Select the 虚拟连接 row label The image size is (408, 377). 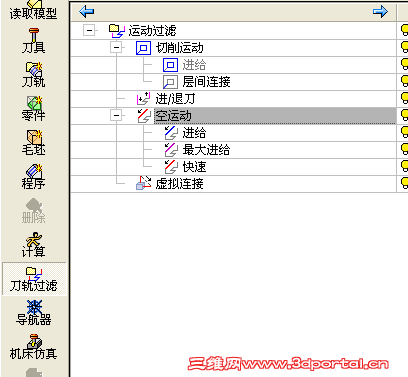pos(180,184)
